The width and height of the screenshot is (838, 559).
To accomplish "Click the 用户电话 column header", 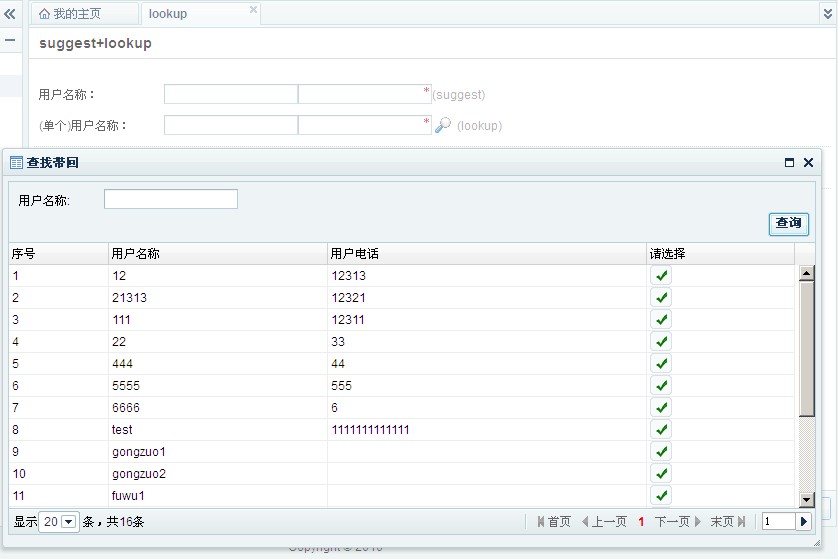I will [x=487, y=253].
